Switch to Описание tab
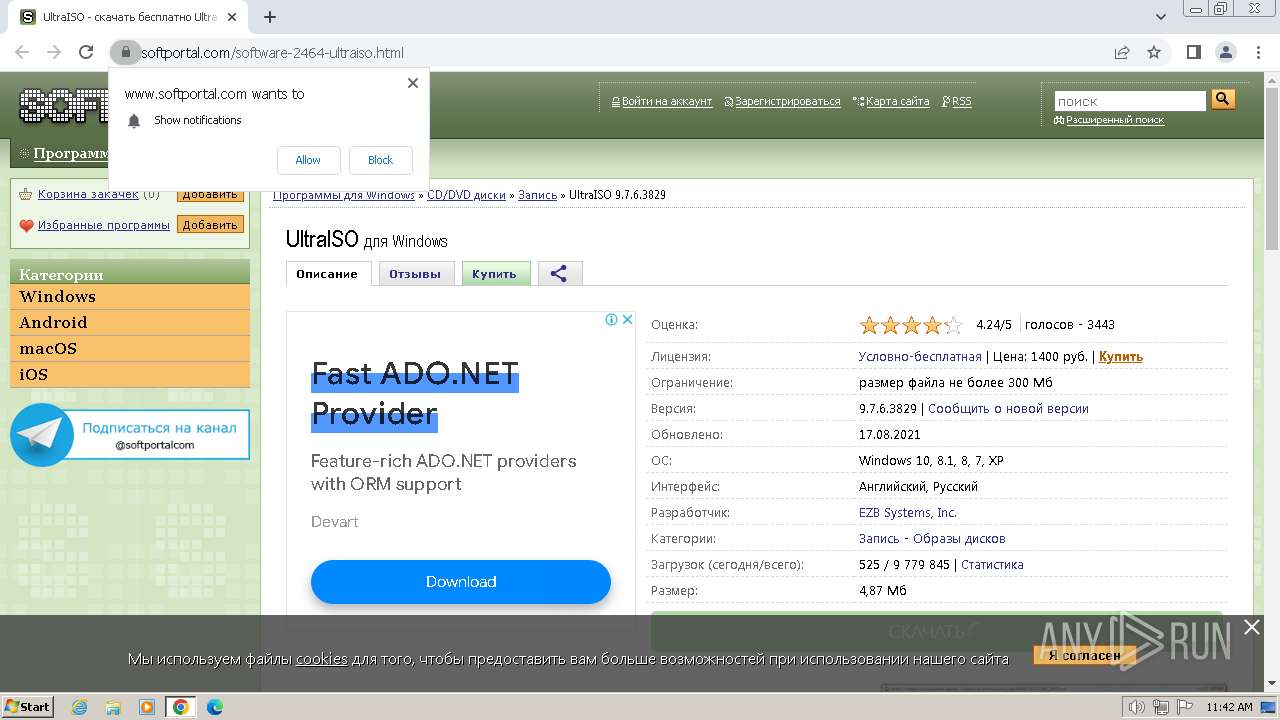The width and height of the screenshot is (1280, 720). pyautogui.click(x=327, y=274)
